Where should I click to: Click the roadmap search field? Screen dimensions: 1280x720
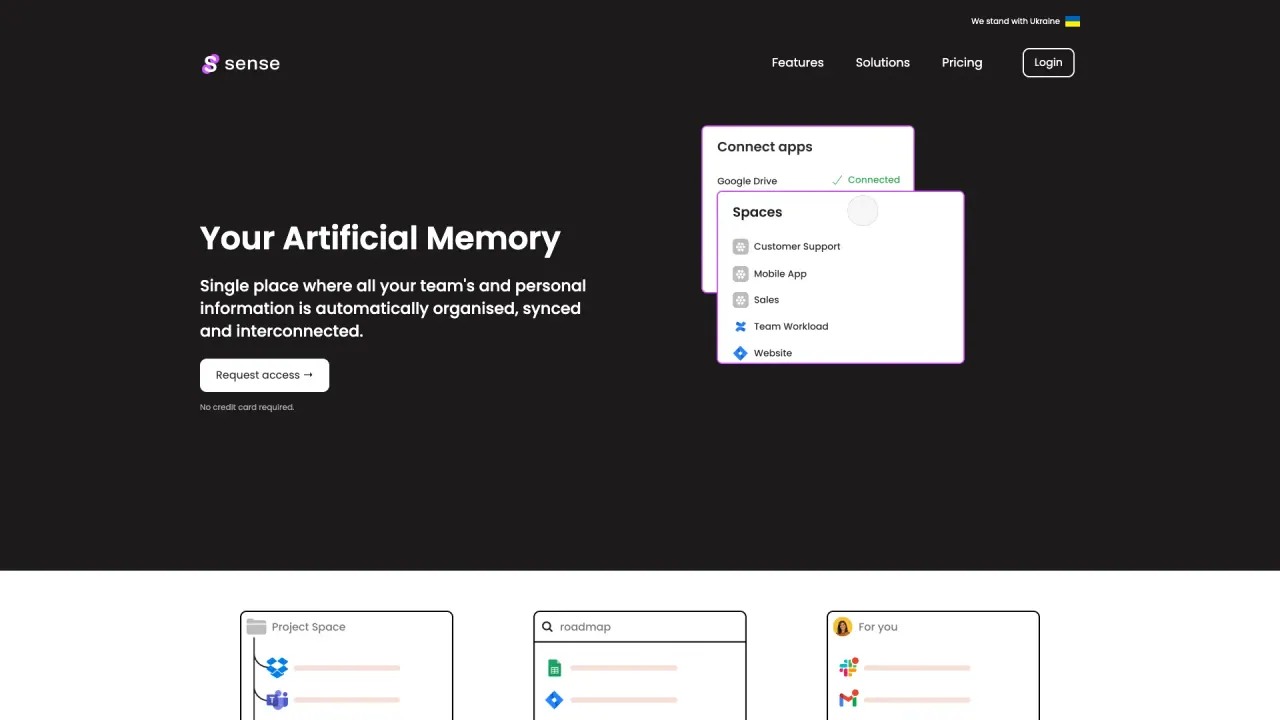click(x=640, y=627)
